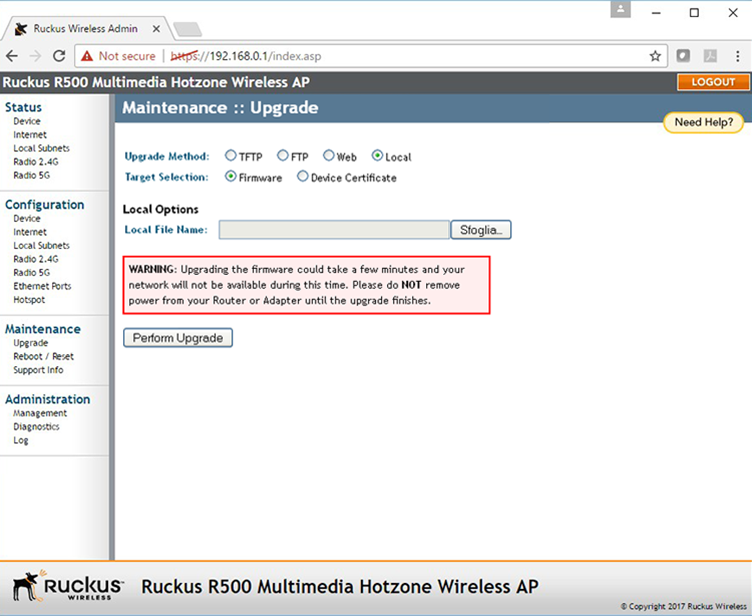This screenshot has width=752, height=616.
Task: Open Diagnostics under Administration
Action: point(36,426)
